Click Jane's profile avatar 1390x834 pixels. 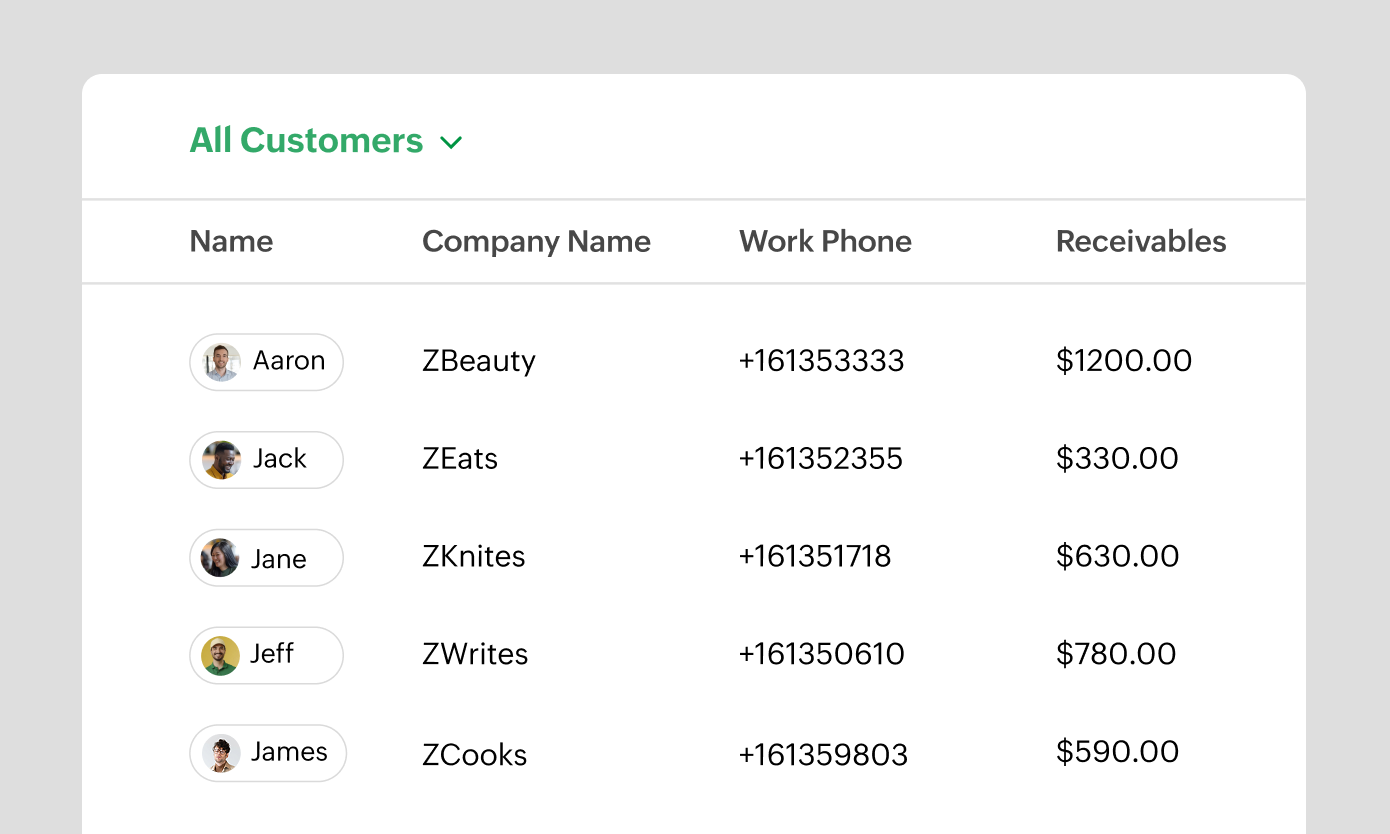coord(221,558)
